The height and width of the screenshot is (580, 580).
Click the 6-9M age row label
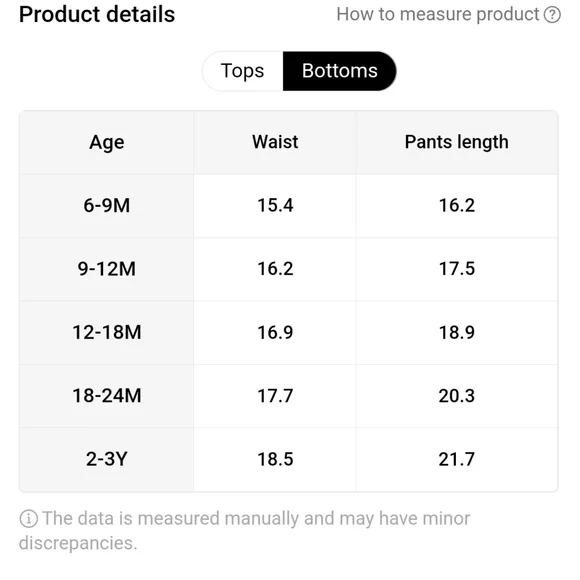[x=107, y=206]
